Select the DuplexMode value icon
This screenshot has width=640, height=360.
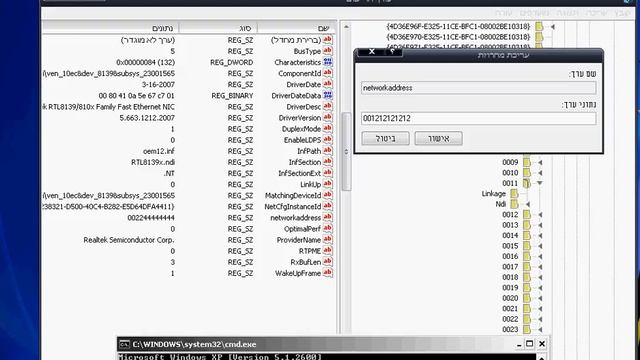[327, 129]
